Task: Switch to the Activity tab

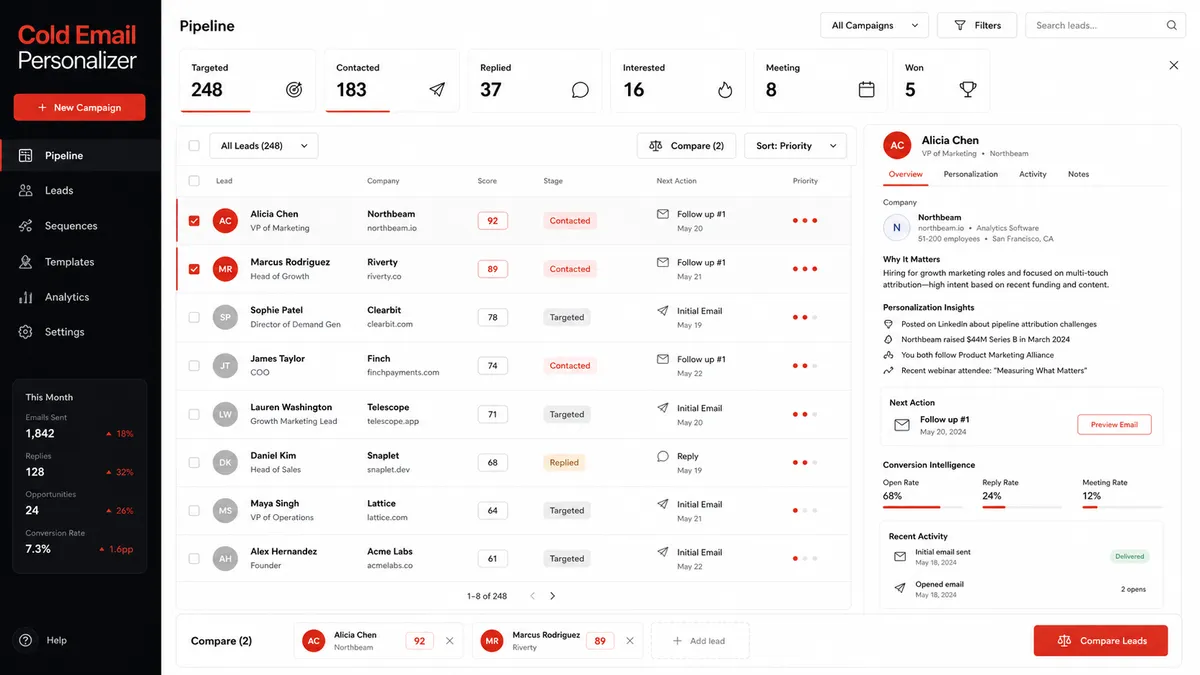Action: pyautogui.click(x=1033, y=174)
